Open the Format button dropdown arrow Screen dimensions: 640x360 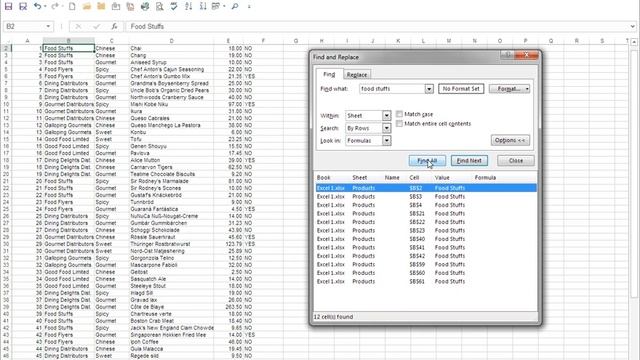[x=527, y=89]
